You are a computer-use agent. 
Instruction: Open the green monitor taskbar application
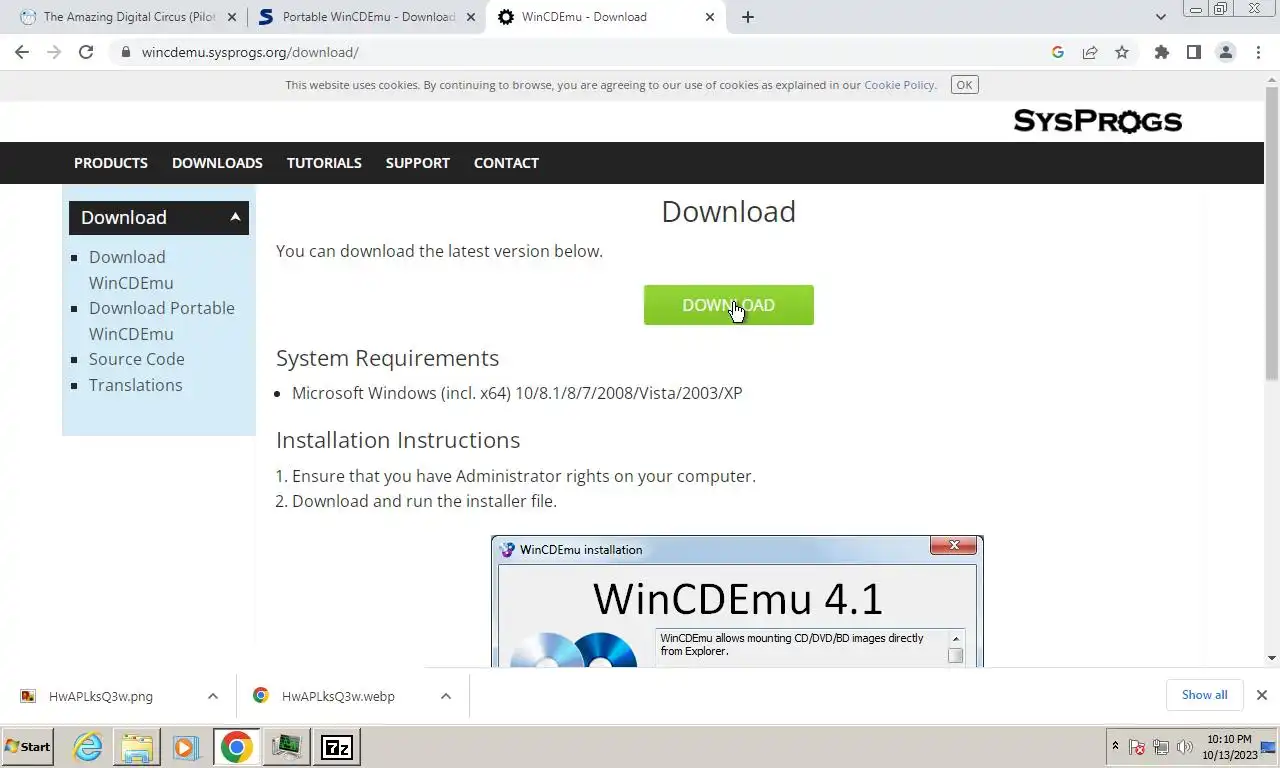pyautogui.click(x=287, y=747)
